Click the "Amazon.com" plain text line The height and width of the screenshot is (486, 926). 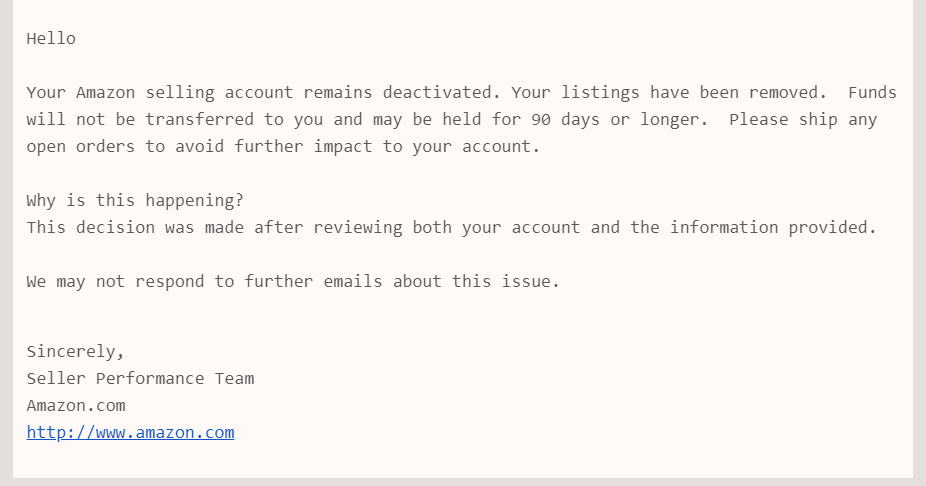pyautogui.click(x=76, y=406)
